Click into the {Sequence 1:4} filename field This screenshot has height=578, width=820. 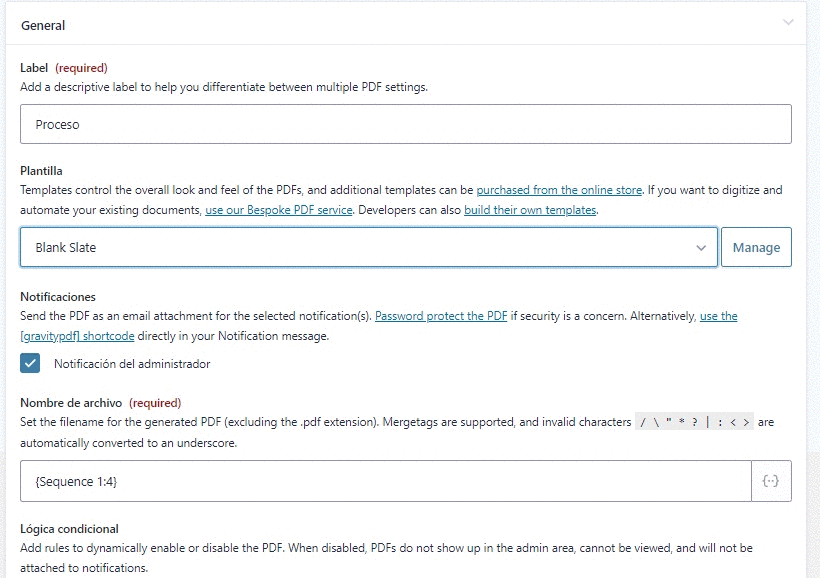pos(386,481)
